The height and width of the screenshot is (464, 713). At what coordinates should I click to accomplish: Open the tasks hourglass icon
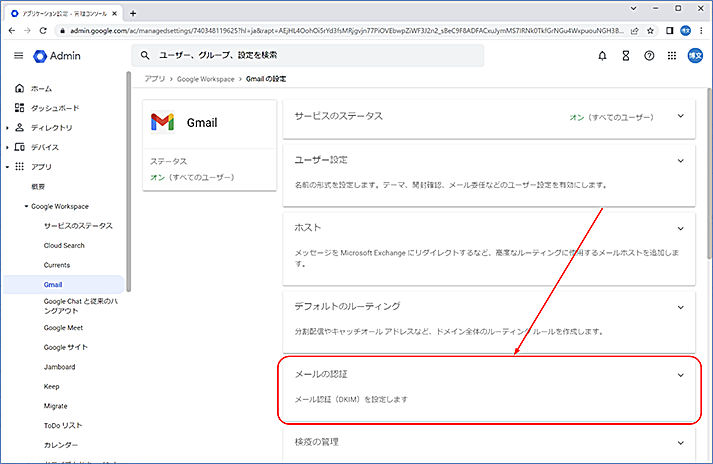(x=626, y=55)
